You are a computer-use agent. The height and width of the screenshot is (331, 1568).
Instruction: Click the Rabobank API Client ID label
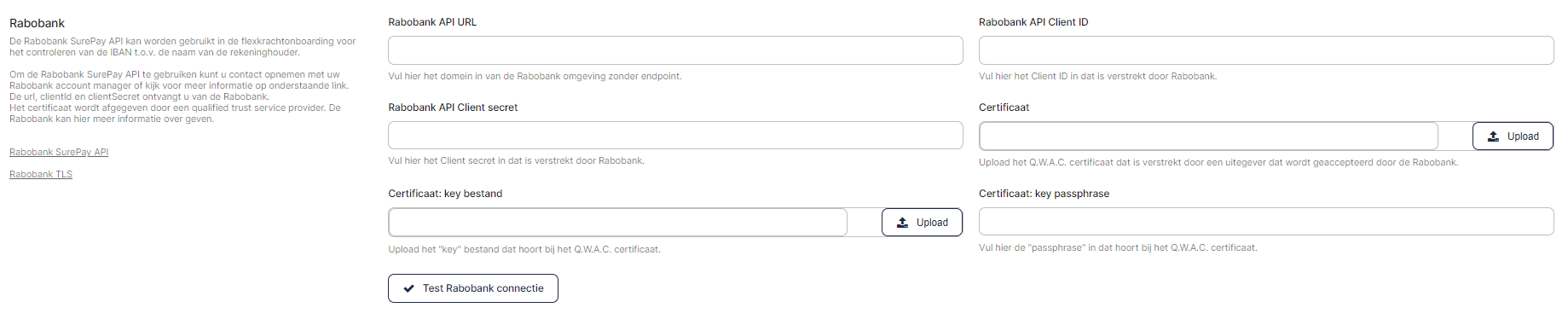pos(1033,22)
